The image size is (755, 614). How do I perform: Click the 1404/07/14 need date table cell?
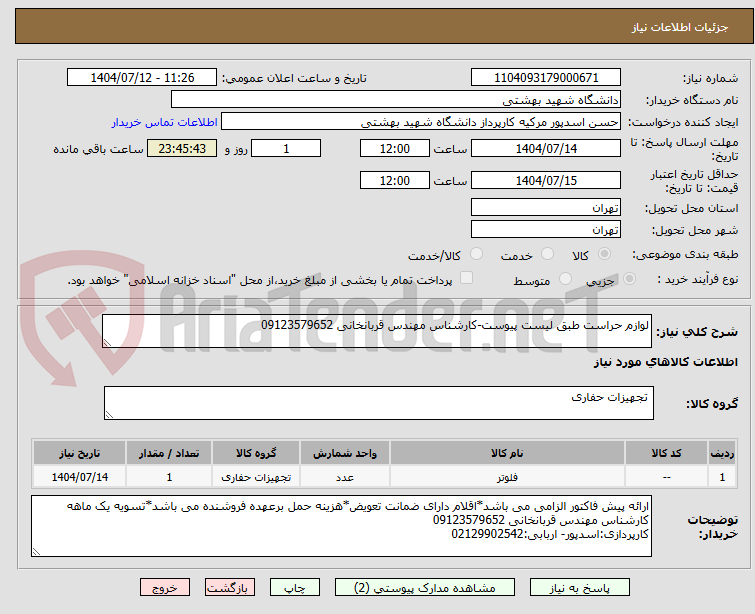tap(79, 477)
